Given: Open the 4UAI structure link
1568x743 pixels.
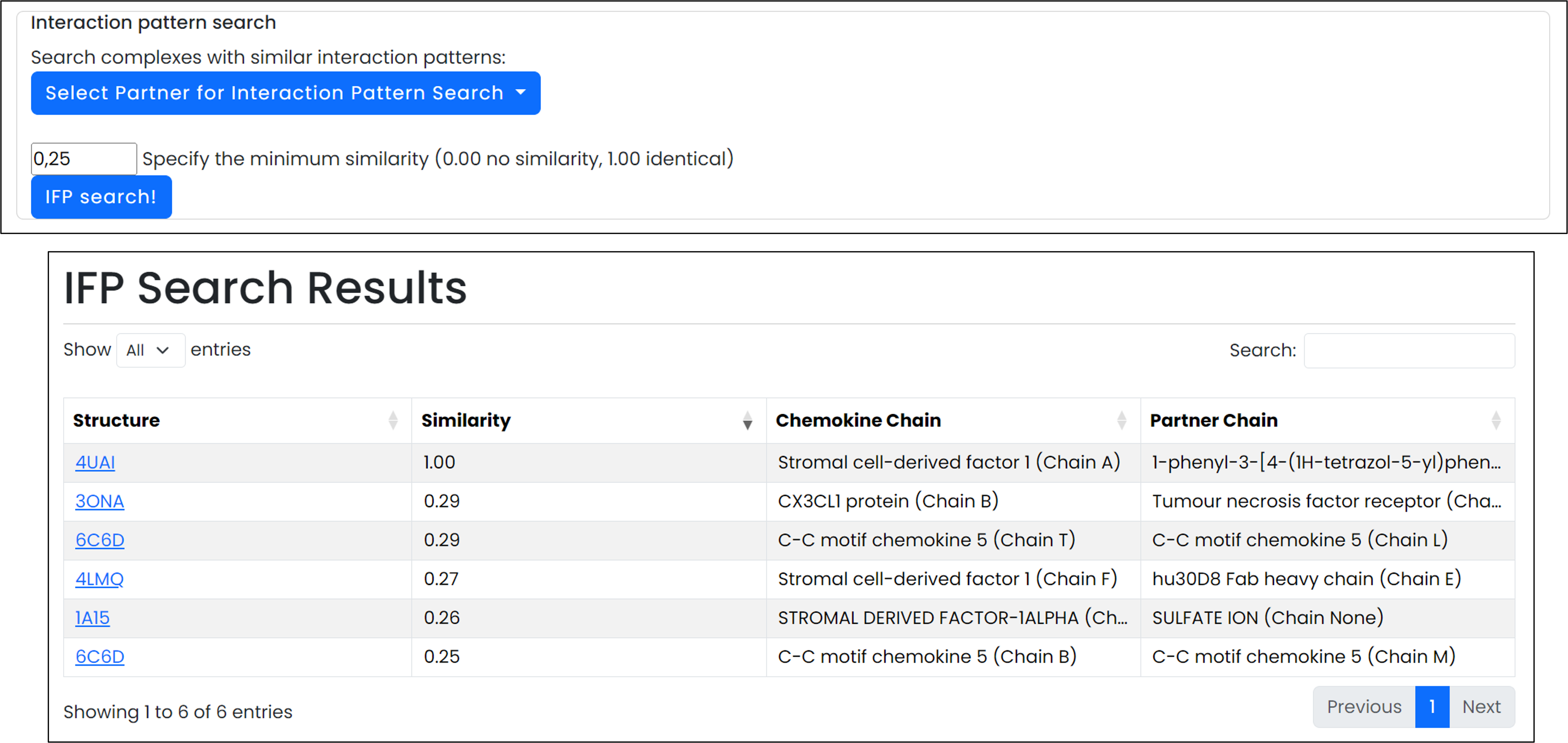Looking at the screenshot, I should point(95,462).
